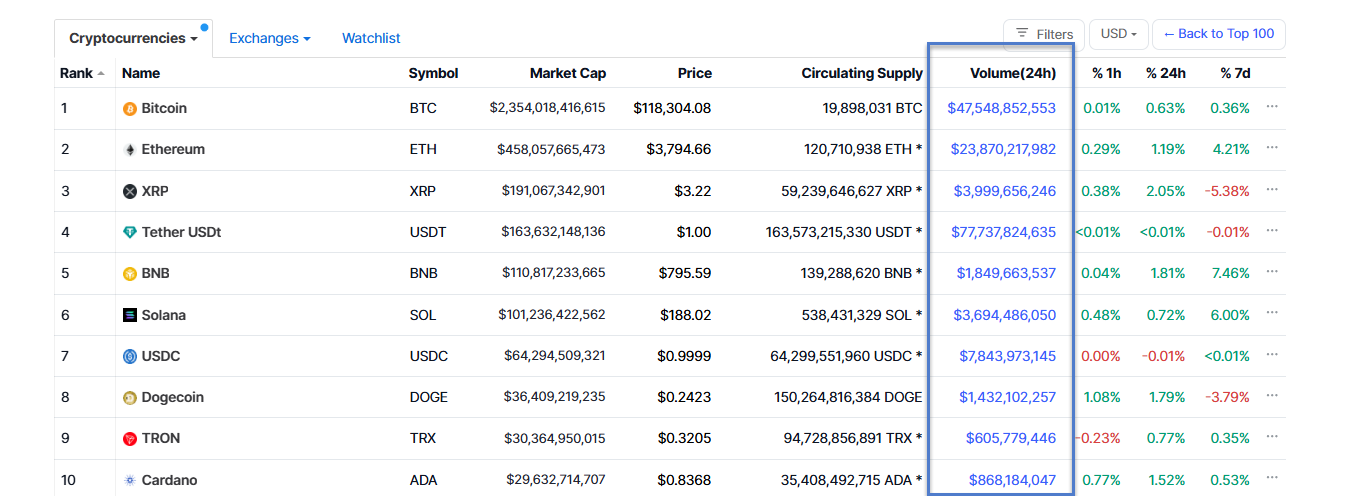
Task: Click XRP volume $3,999,656,246
Action: [1005, 191]
